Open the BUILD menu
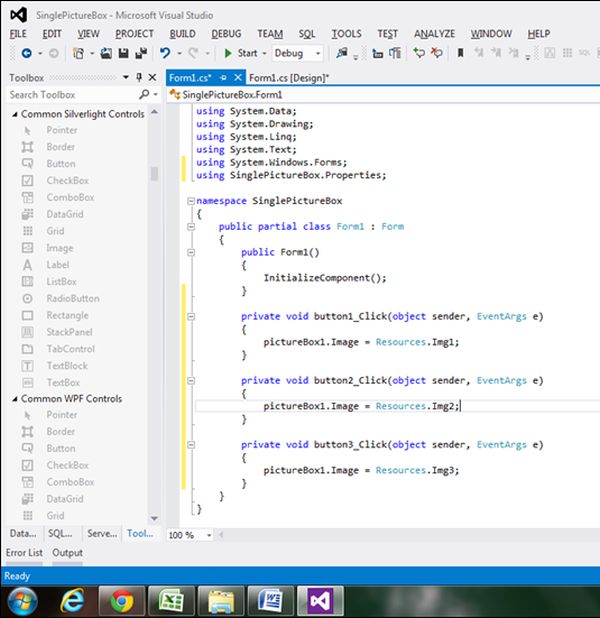This screenshot has width=600, height=618. (x=182, y=33)
